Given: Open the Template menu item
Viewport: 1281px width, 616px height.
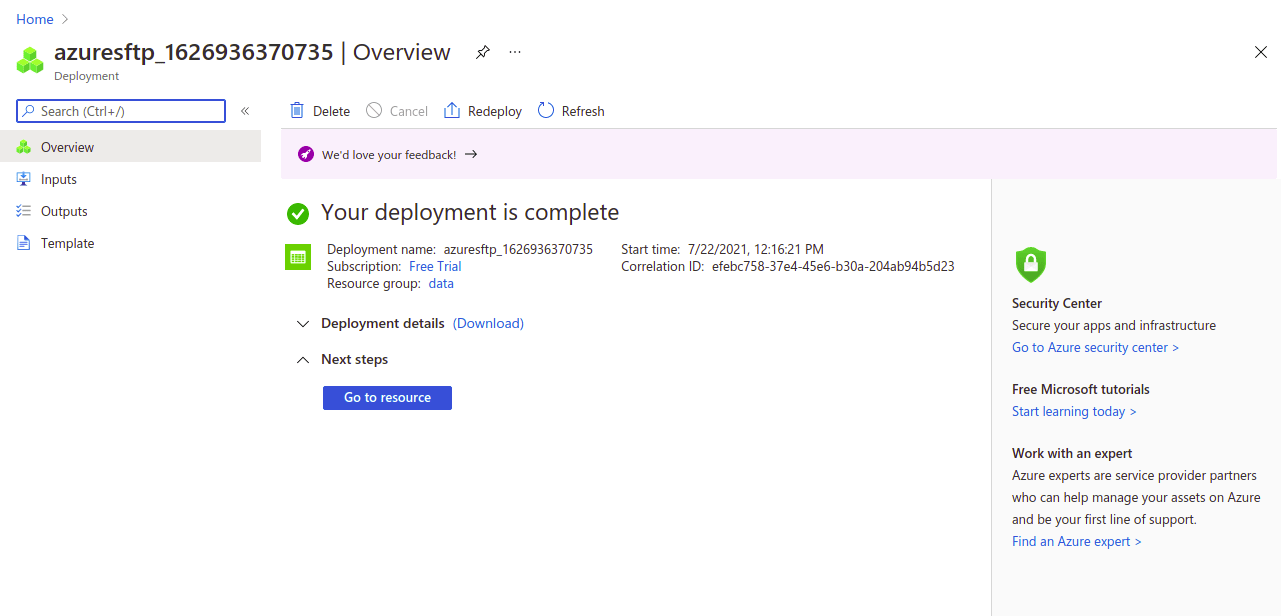Looking at the screenshot, I should pos(130,243).
